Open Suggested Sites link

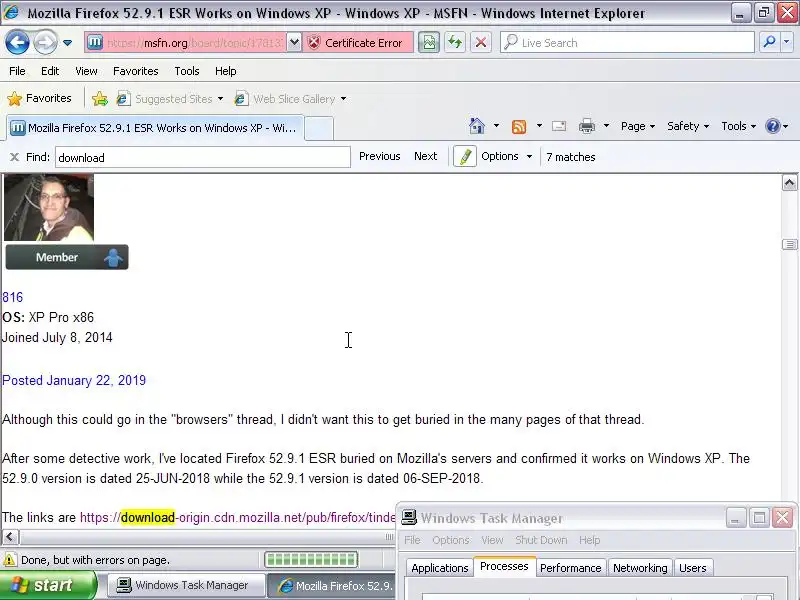pyautogui.click(x=164, y=98)
